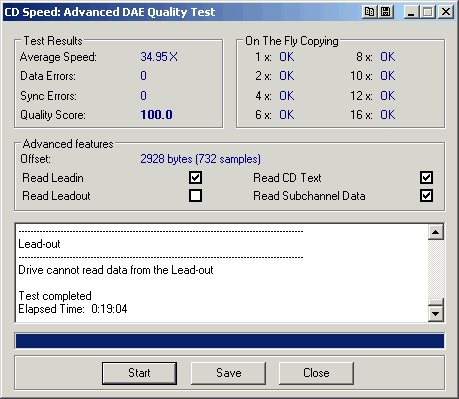The width and height of the screenshot is (459, 399).
Task: Click the Save button at the bottom
Action: click(228, 373)
